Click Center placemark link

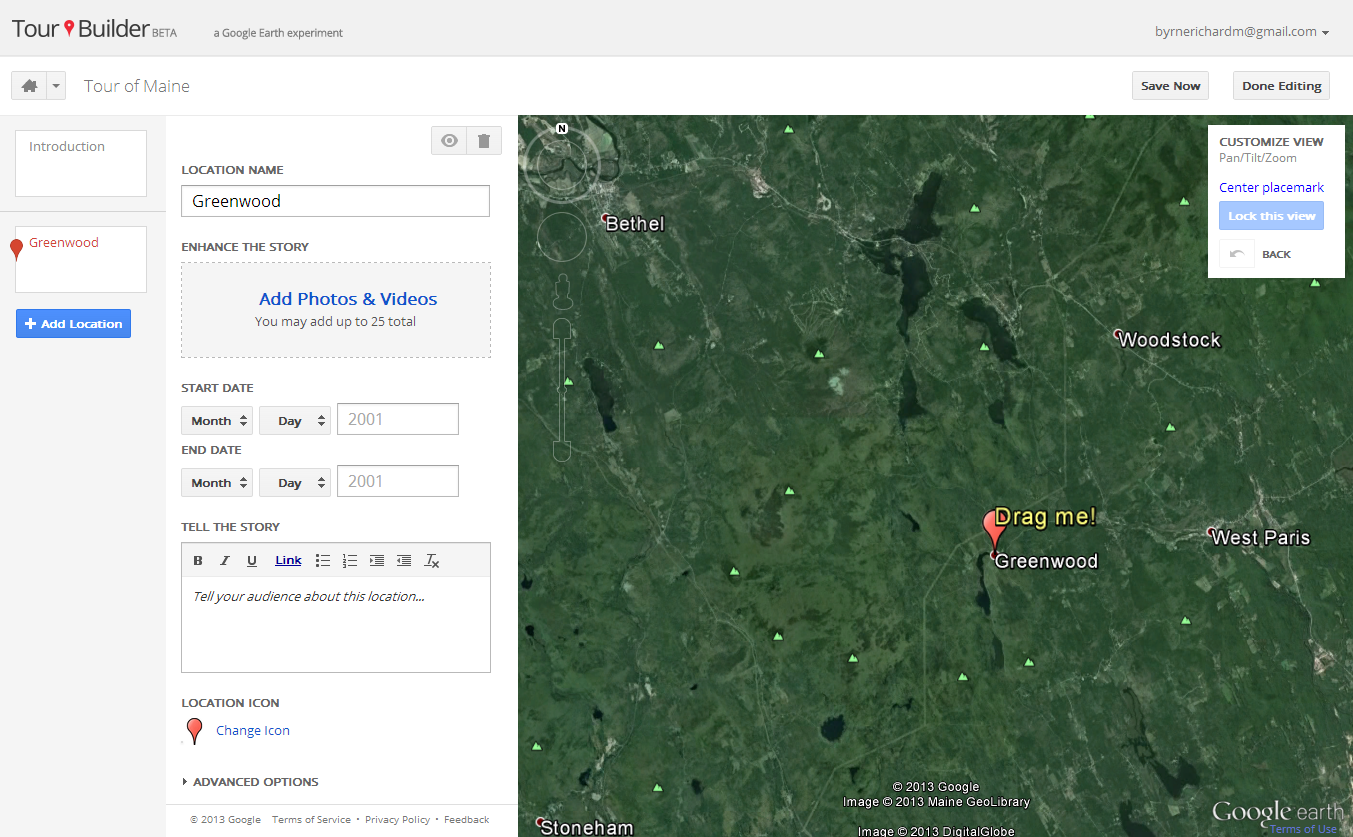point(1271,187)
